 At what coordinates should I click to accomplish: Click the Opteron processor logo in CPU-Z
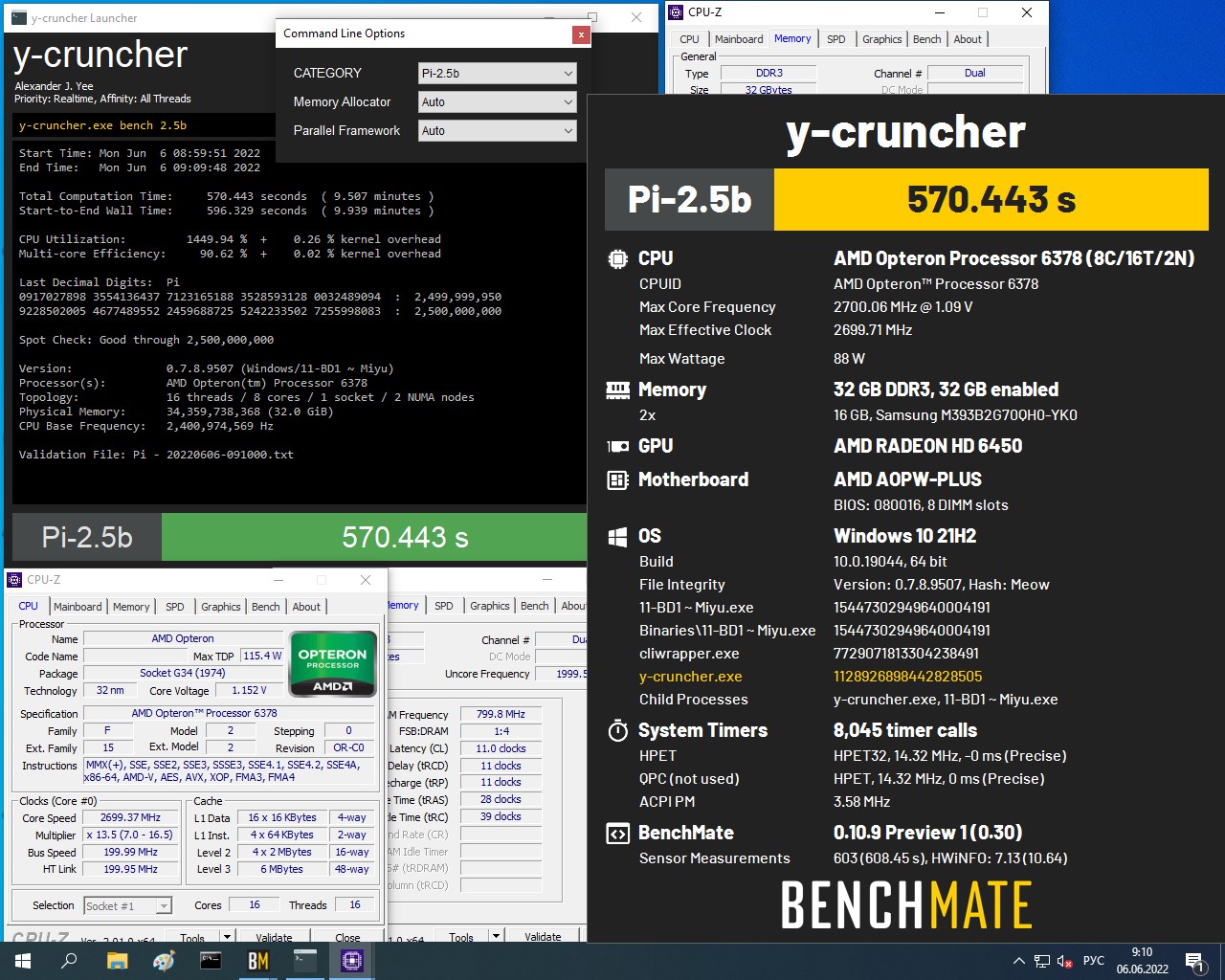[x=332, y=664]
